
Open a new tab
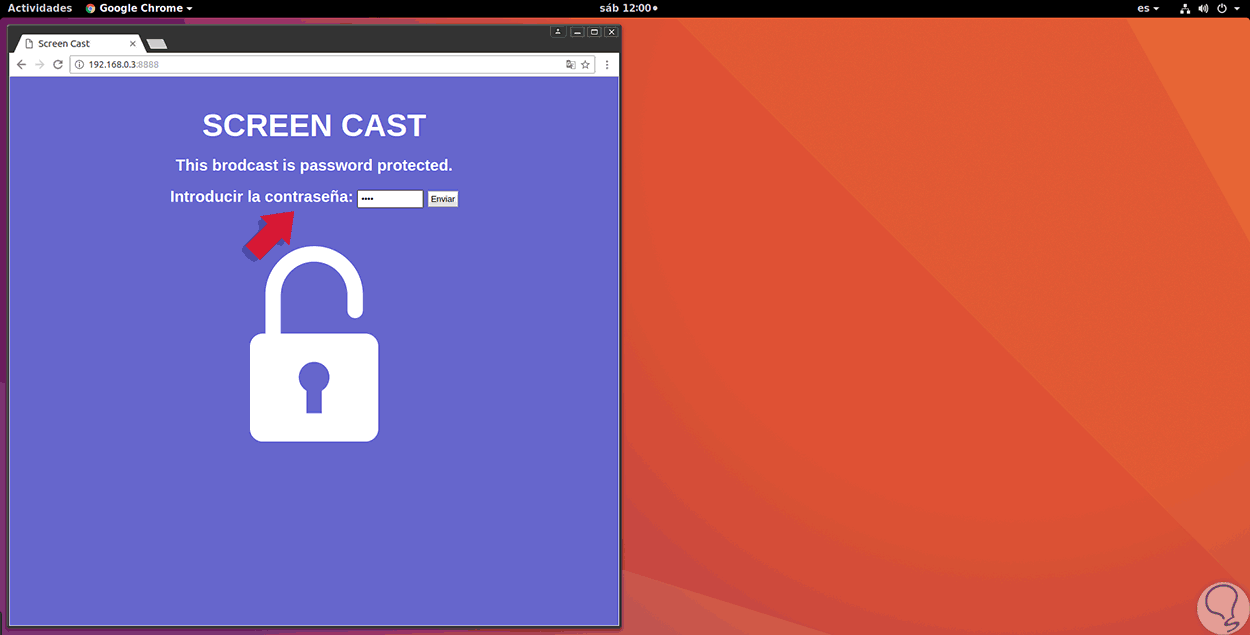pos(156,44)
